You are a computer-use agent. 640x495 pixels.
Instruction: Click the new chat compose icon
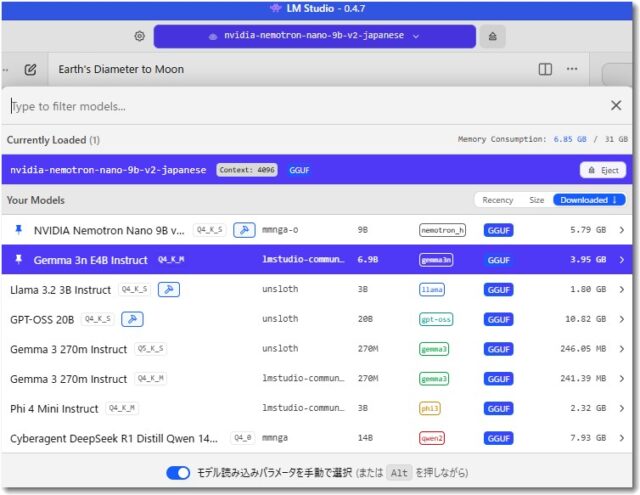(x=30, y=70)
